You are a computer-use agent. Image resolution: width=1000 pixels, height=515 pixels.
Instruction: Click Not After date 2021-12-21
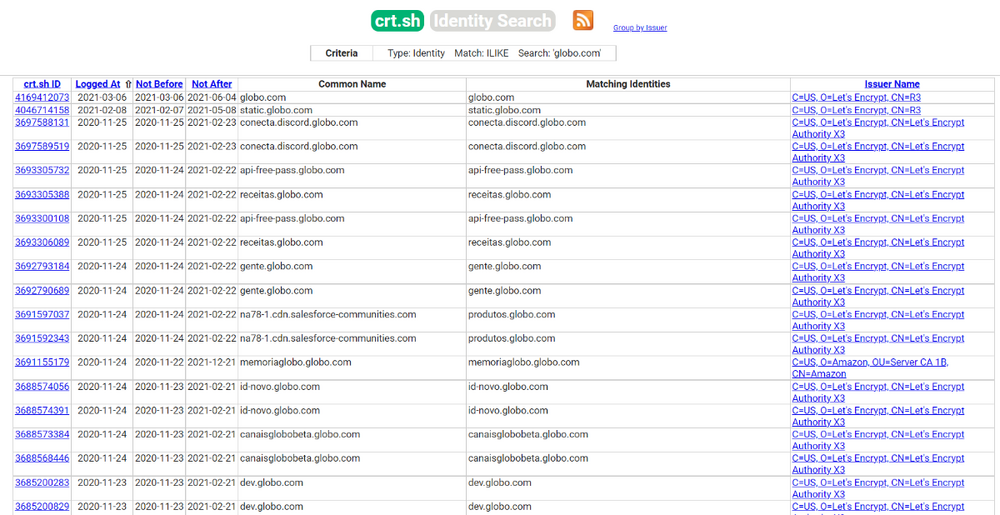212,363
